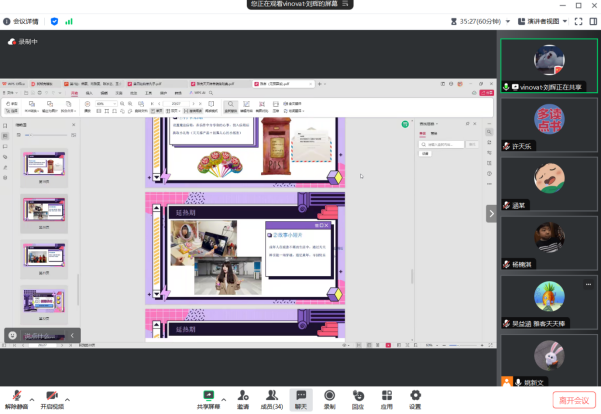Click the red Leave Meeting button
Screen dimensions: 601x414
pyautogui.click(x=575, y=399)
